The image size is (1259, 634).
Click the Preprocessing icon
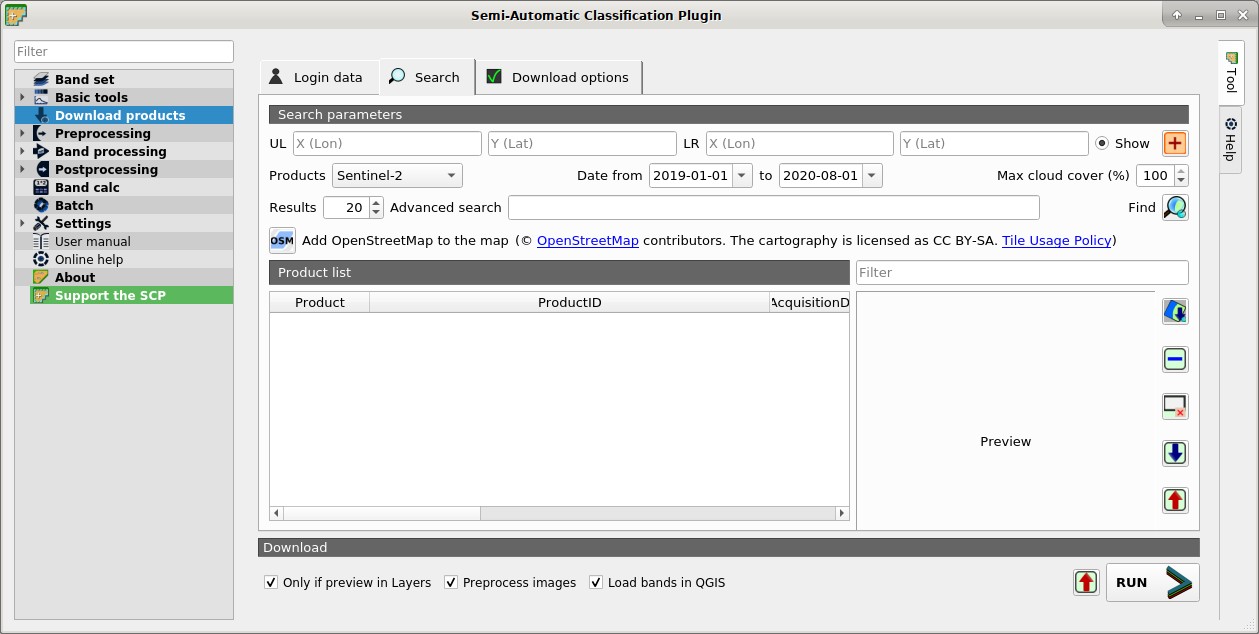click(41, 133)
